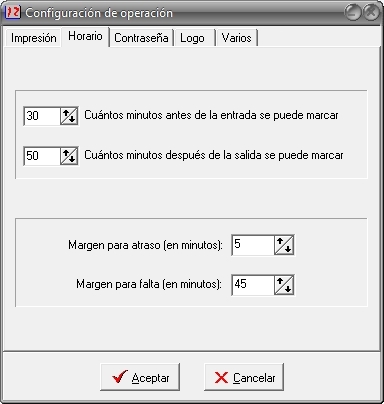The width and height of the screenshot is (384, 404).
Task: Click the Margen para atraso input field
Action: pyautogui.click(x=253, y=245)
